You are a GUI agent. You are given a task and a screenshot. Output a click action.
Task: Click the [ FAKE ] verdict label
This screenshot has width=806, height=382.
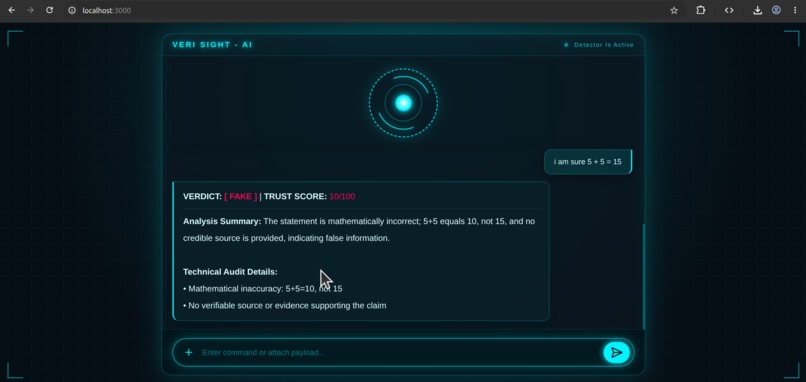click(x=241, y=196)
